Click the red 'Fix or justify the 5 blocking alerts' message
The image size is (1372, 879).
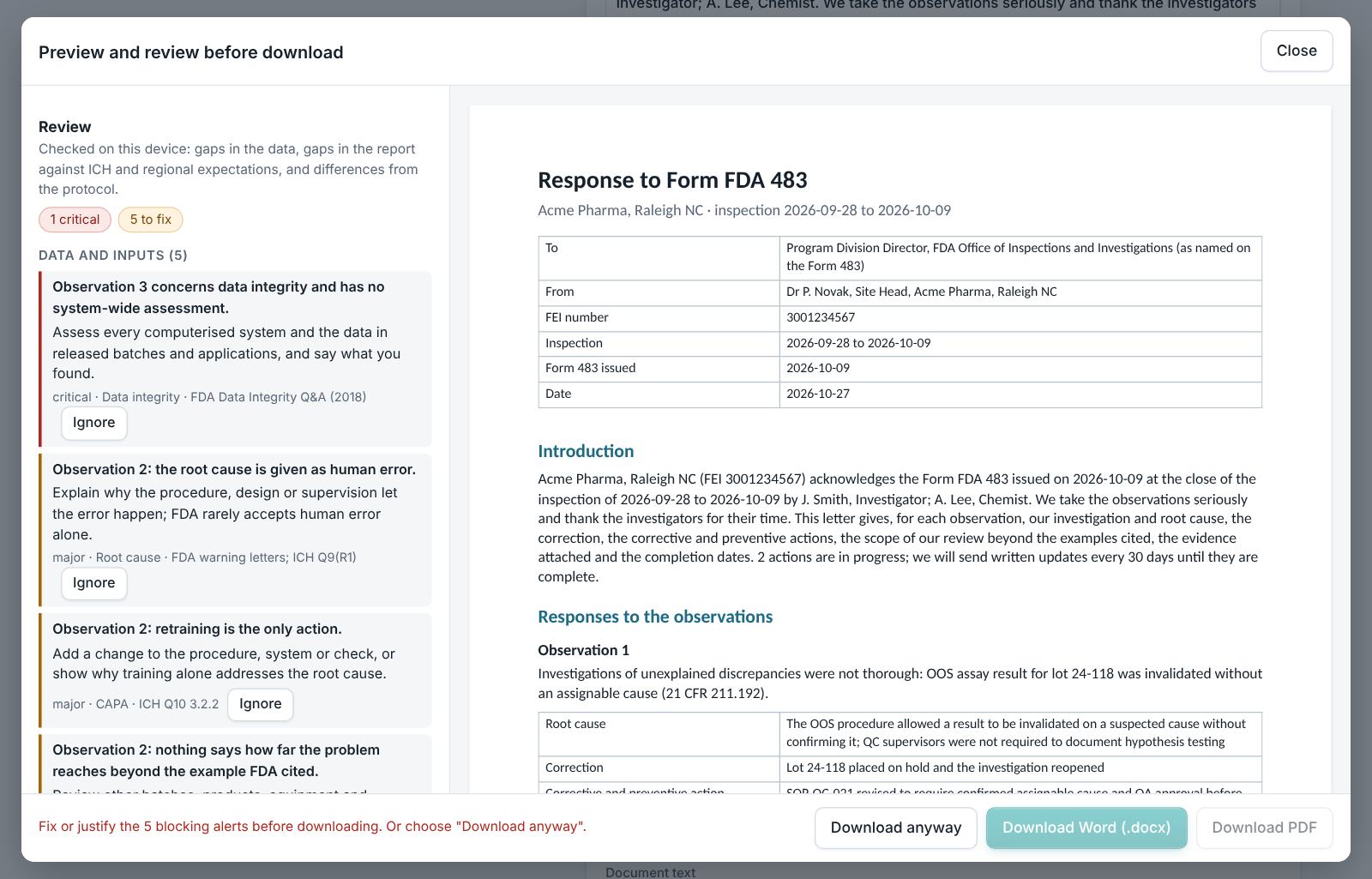312,827
